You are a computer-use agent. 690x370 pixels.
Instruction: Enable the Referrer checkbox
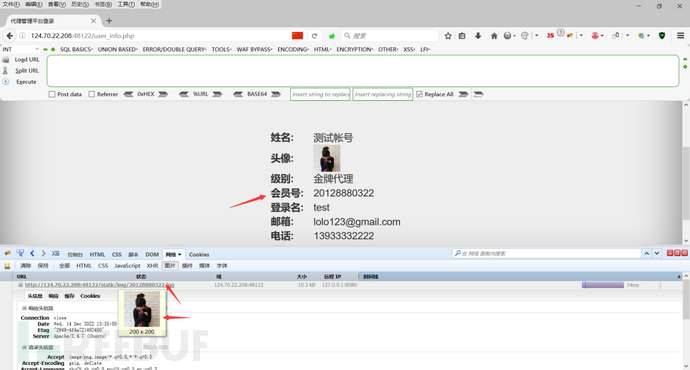point(92,94)
